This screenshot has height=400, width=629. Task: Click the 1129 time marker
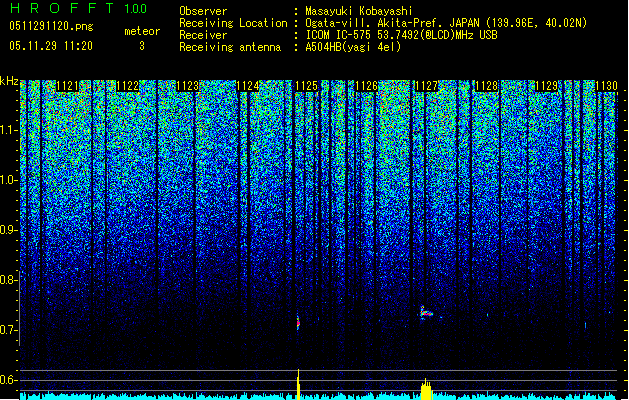(x=546, y=86)
